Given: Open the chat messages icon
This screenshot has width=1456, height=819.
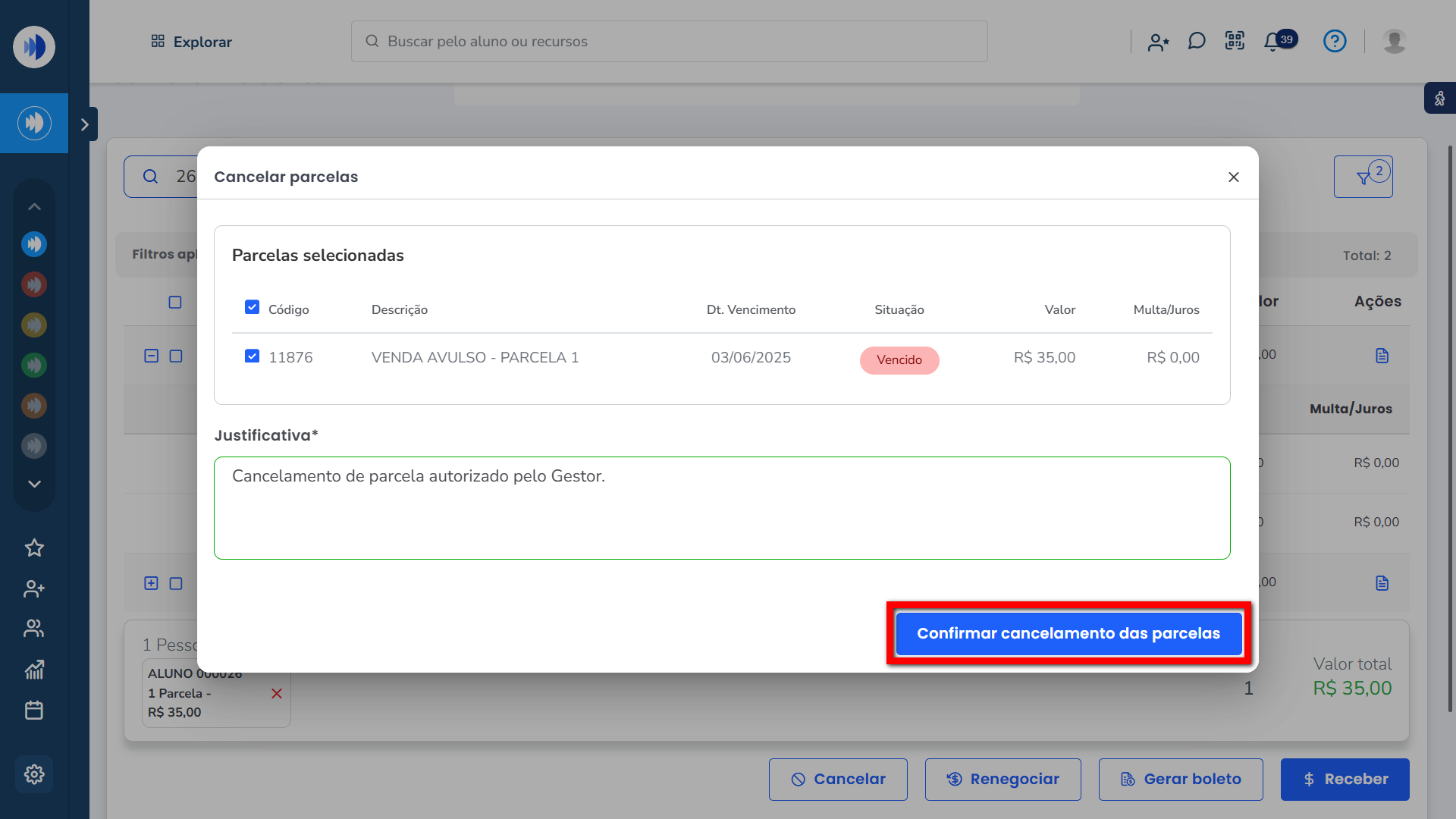Looking at the screenshot, I should 1197,41.
